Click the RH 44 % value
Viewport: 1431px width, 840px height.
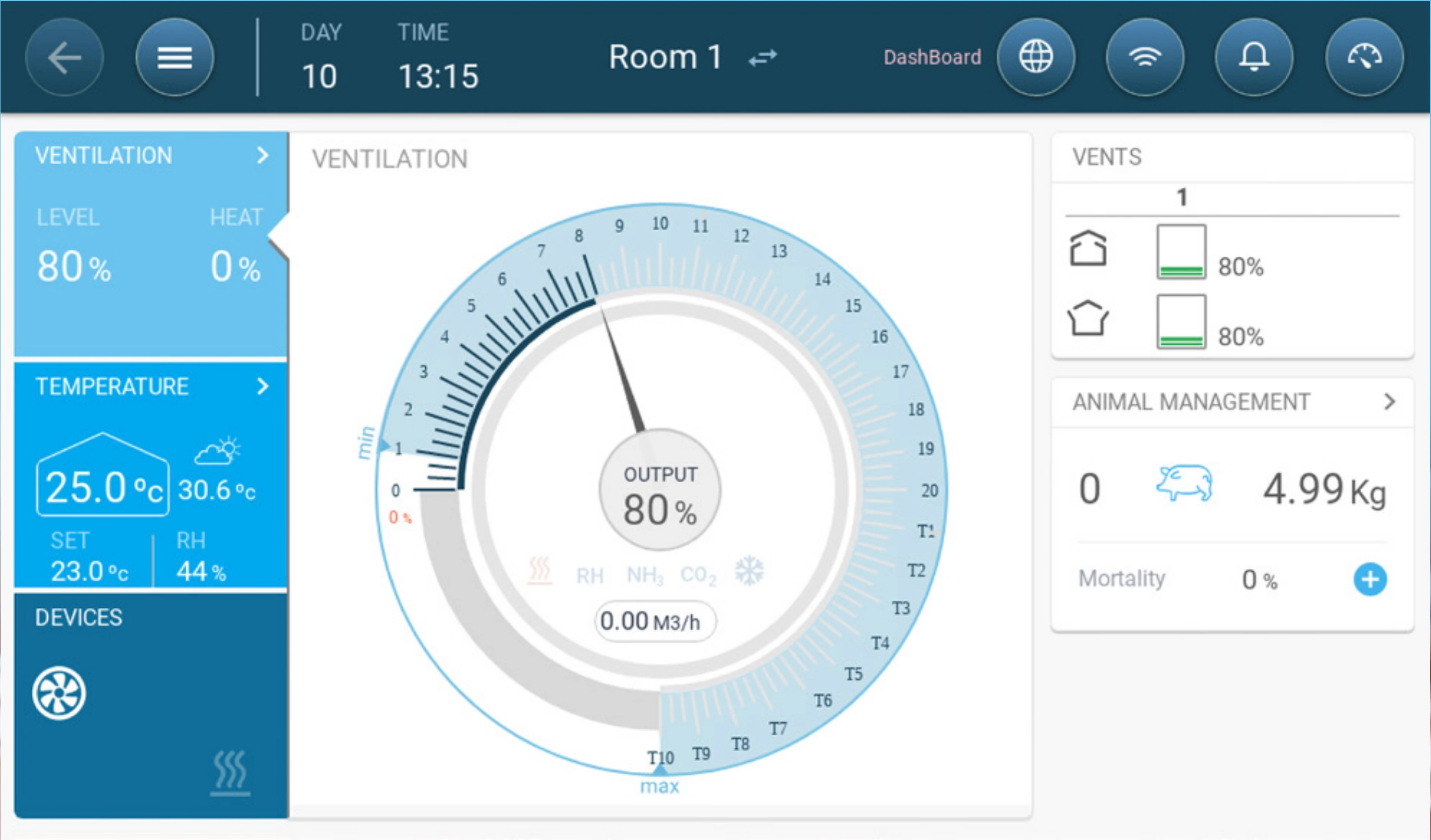pos(201,572)
